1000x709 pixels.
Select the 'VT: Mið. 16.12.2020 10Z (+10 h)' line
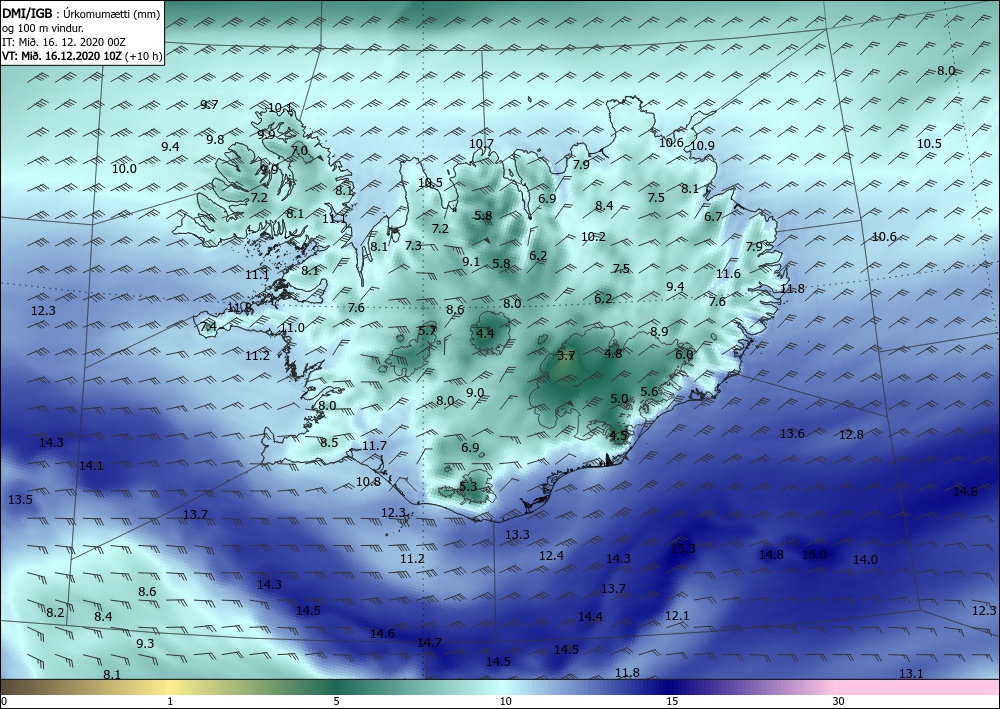point(82,56)
